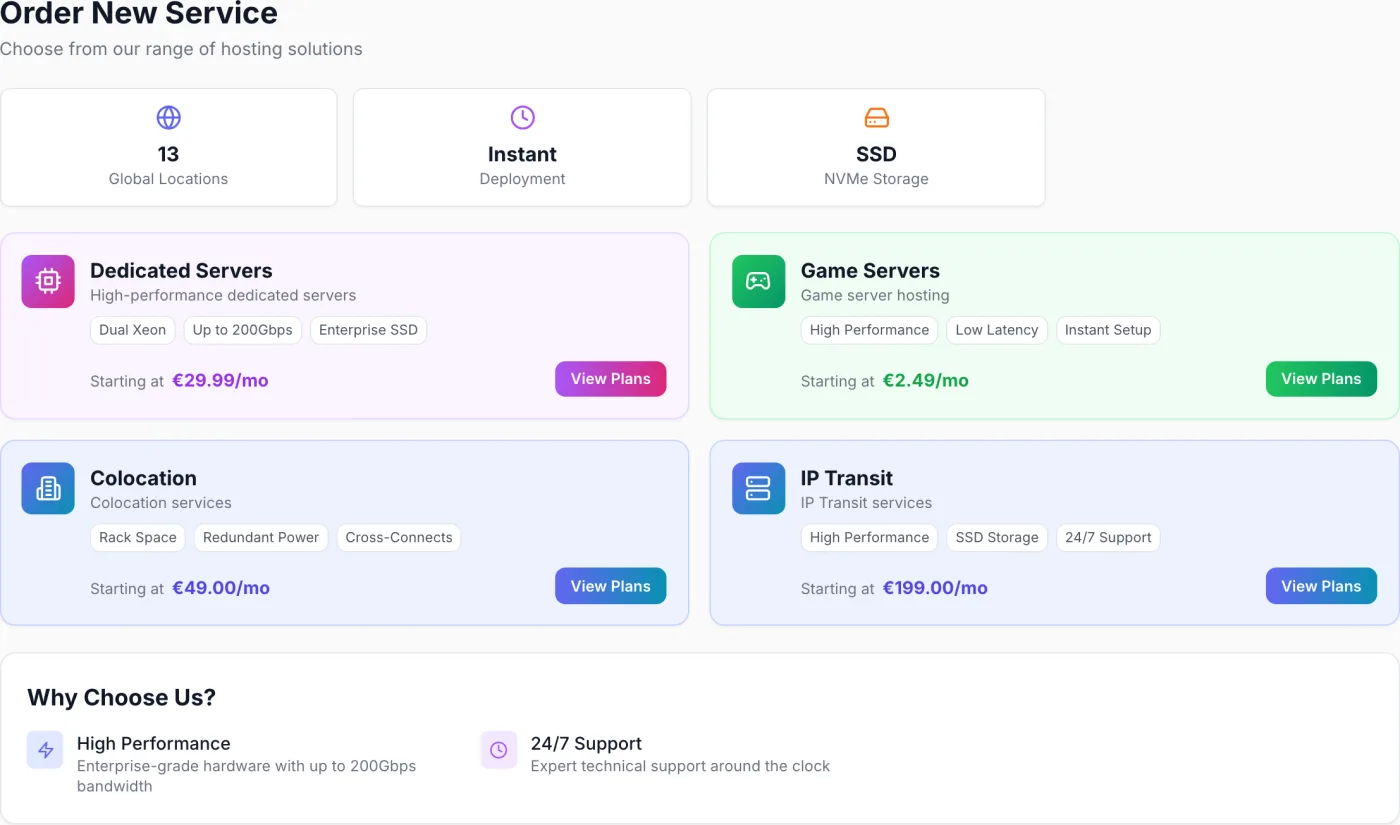Image resolution: width=1400 pixels, height=825 pixels.
Task: Click the Dedicated Servers CPU chip icon
Action: coord(48,281)
